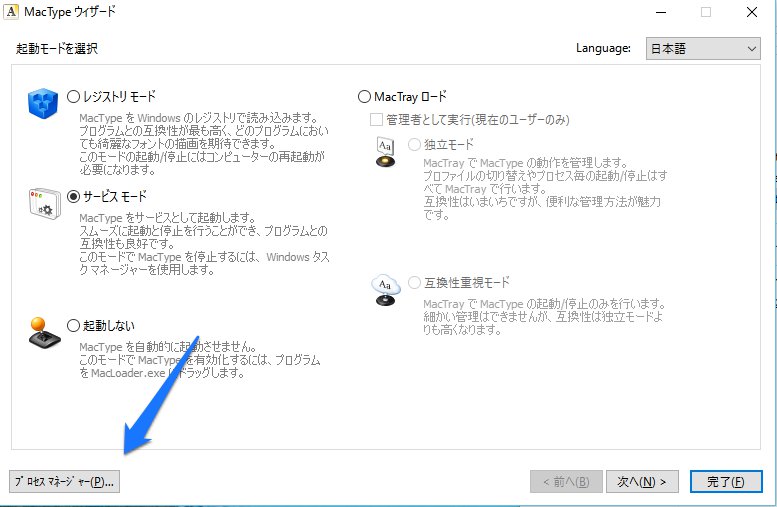Enable the 管理者として実行 checkbox
Image resolution: width=777 pixels, height=507 pixels.
click(377, 119)
